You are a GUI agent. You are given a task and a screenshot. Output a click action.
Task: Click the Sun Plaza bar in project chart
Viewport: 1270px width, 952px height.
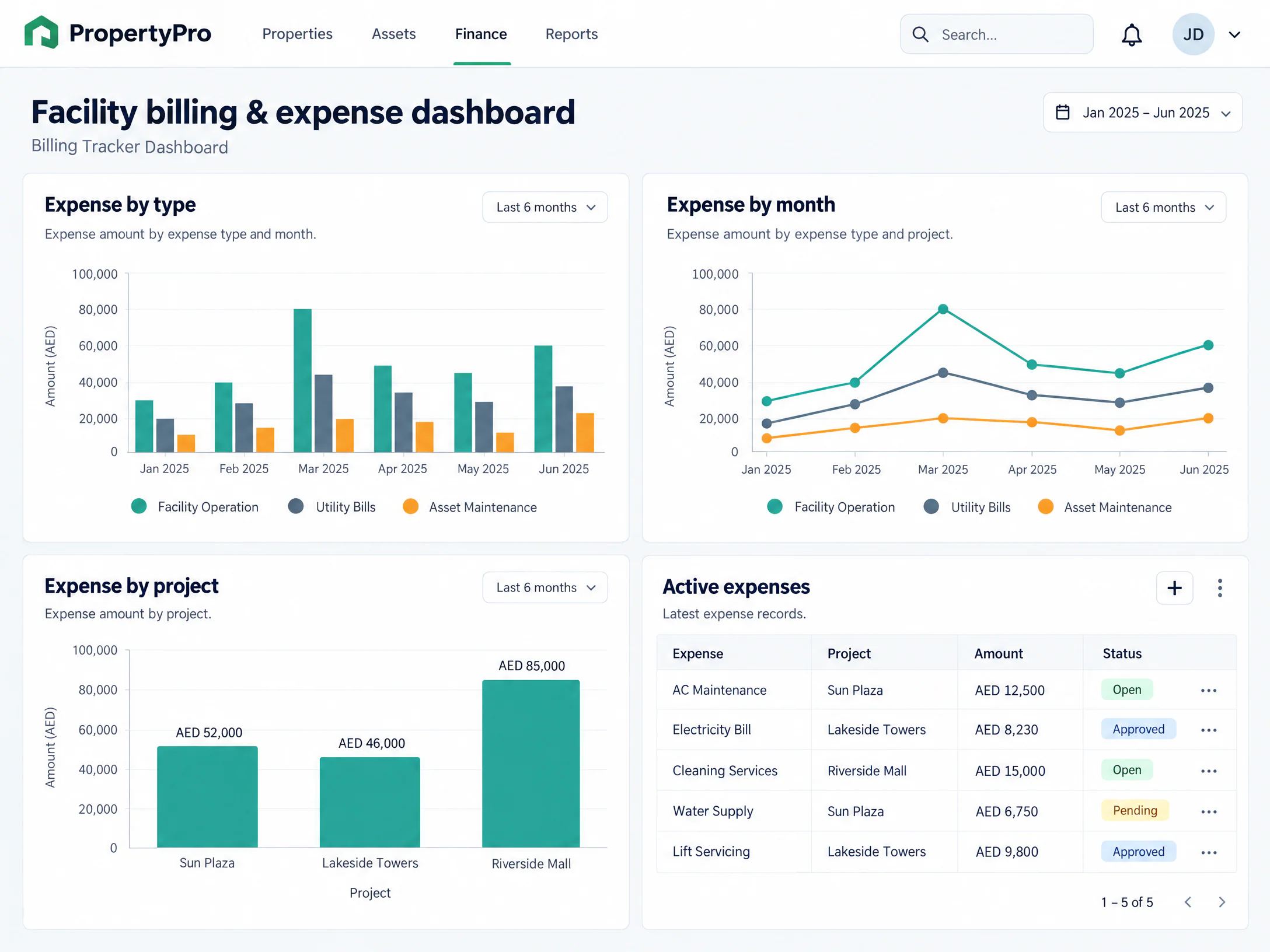click(207, 797)
